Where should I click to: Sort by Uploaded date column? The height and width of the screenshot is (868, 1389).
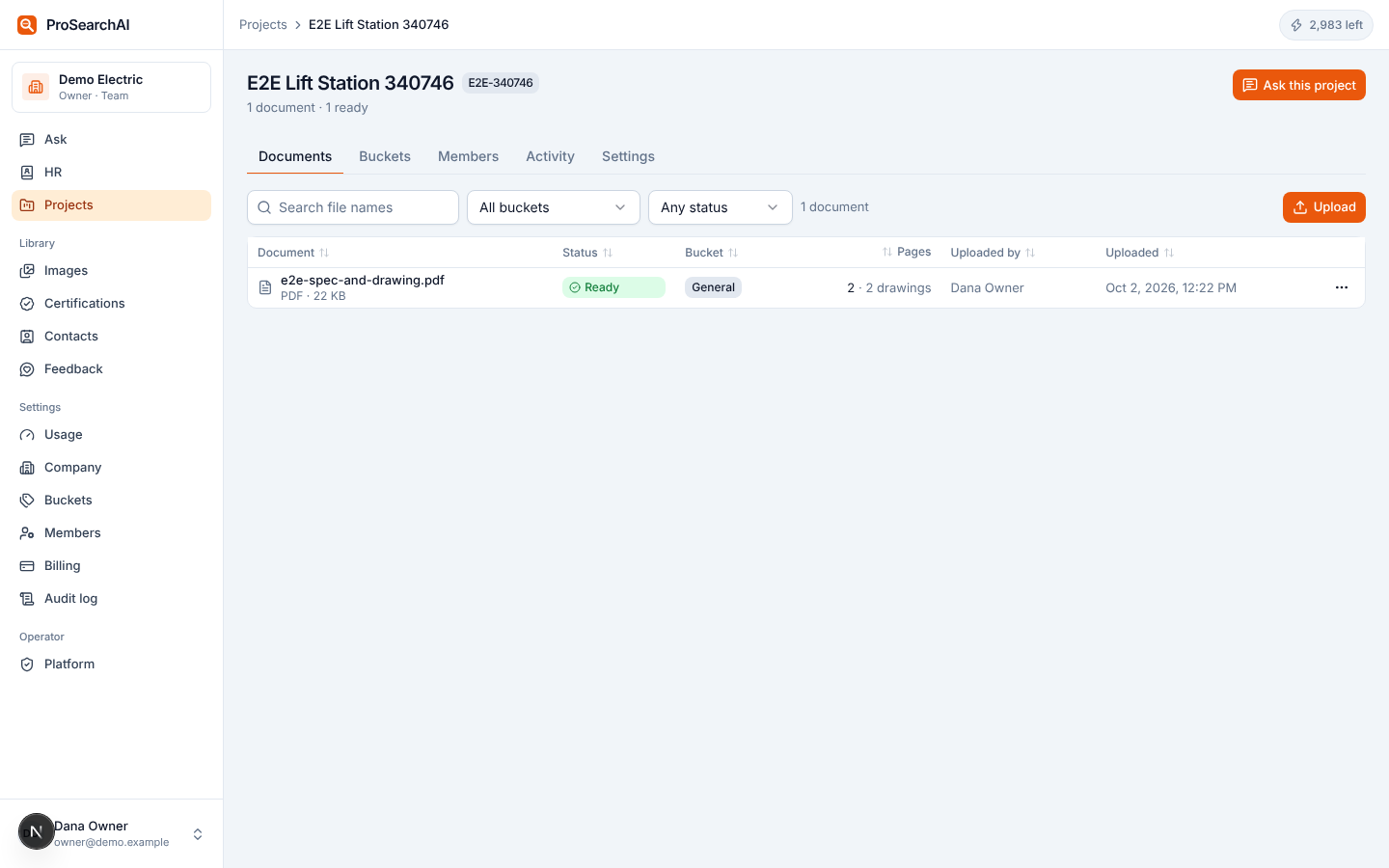(x=1139, y=253)
